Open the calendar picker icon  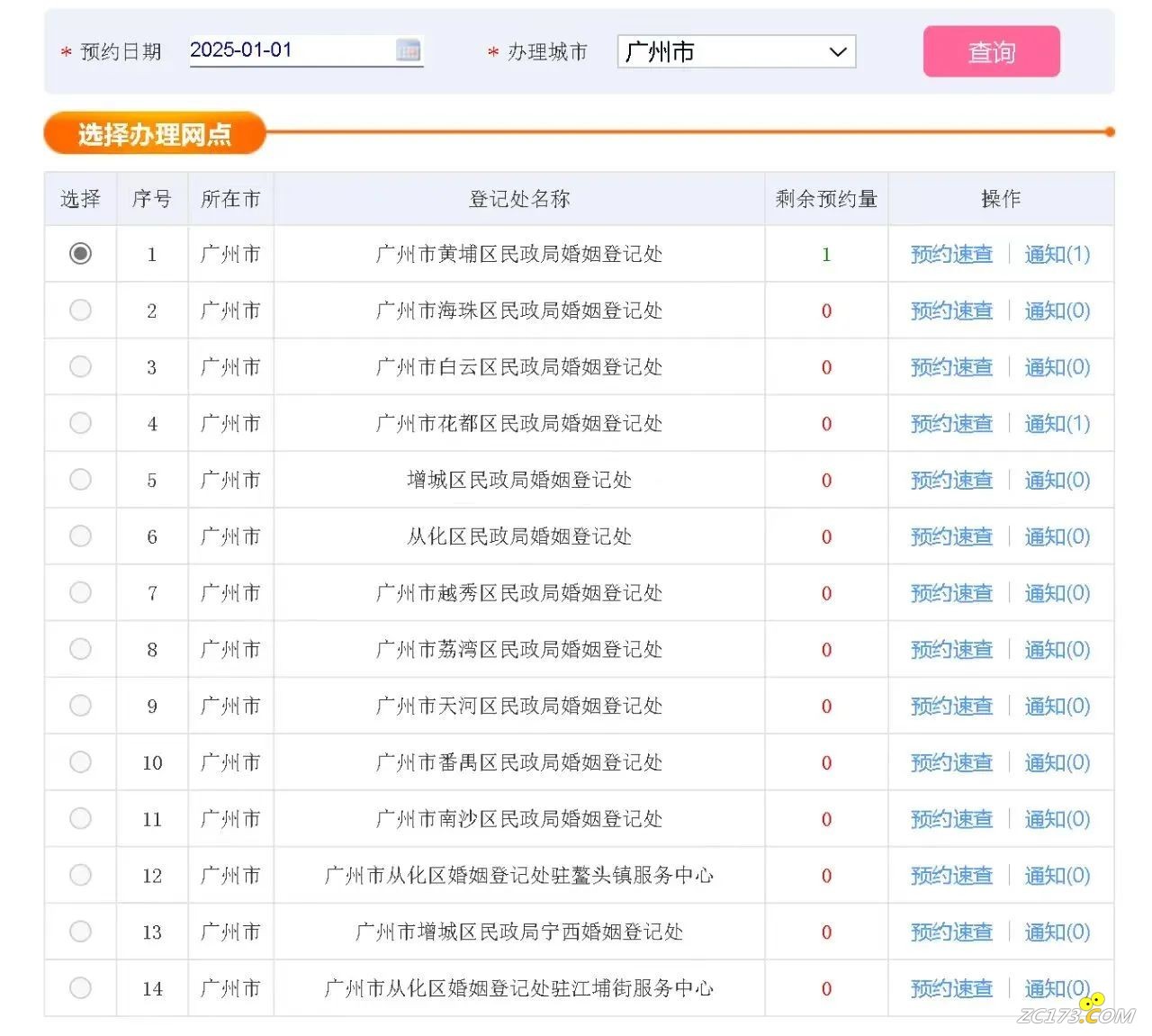coord(409,50)
